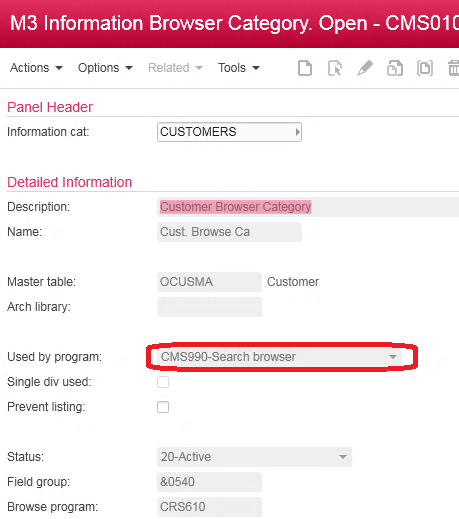Screen dimensions: 459x519
Task: Click the pencil Change icon
Action: pos(365,68)
